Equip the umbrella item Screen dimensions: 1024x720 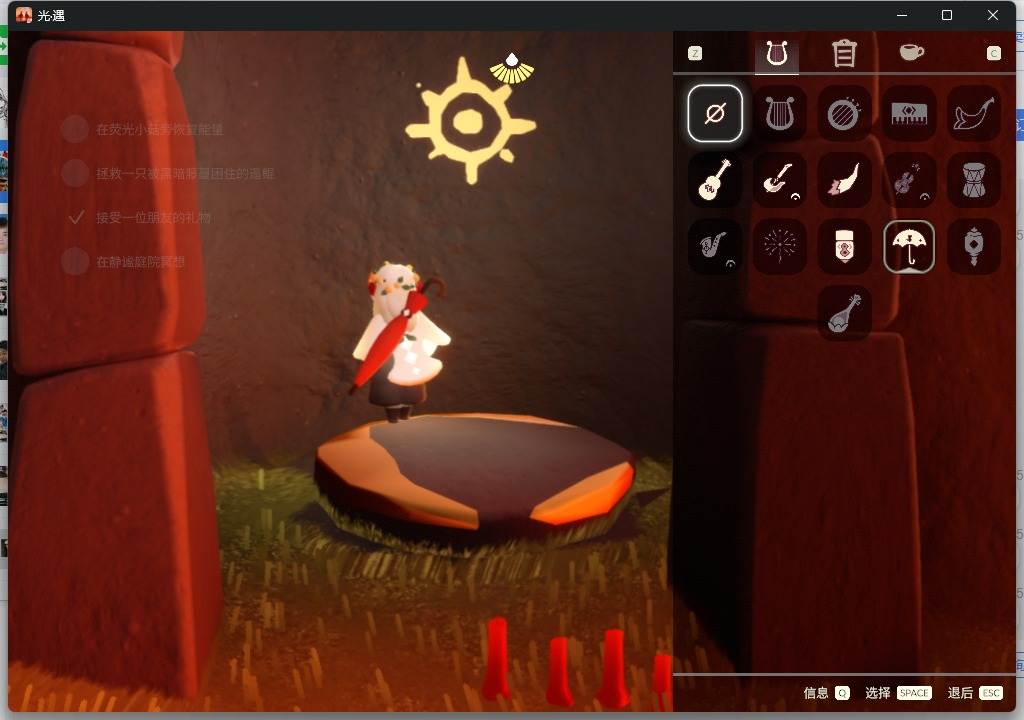tap(908, 246)
